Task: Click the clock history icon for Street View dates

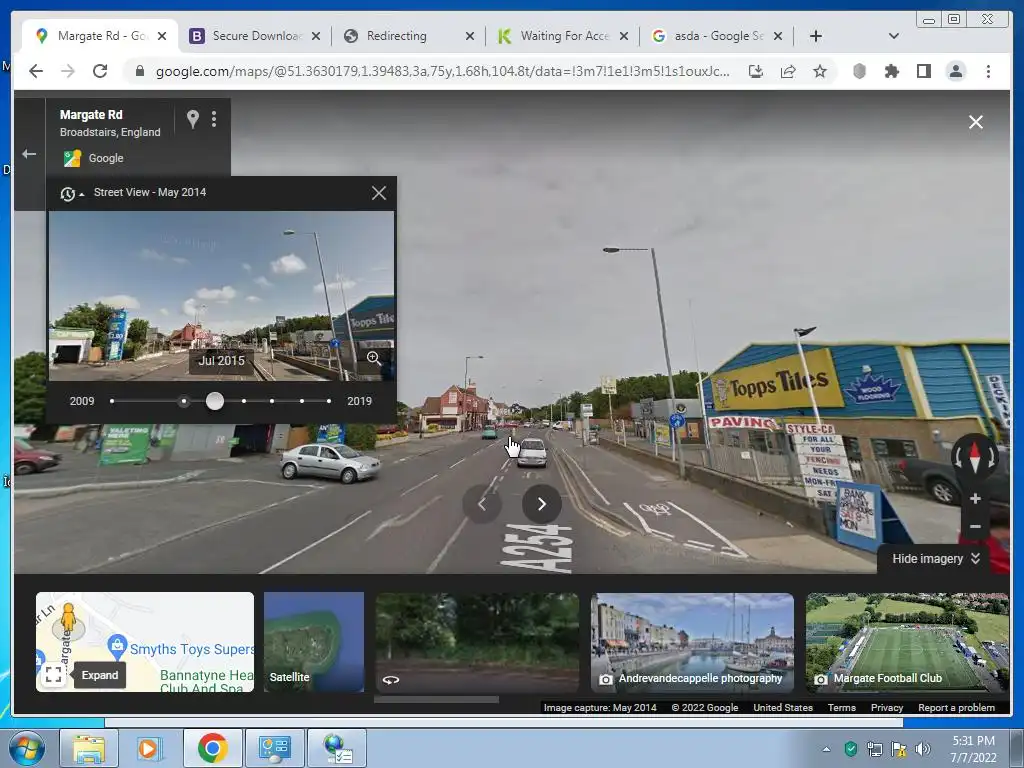Action: pyautogui.click(x=68, y=194)
